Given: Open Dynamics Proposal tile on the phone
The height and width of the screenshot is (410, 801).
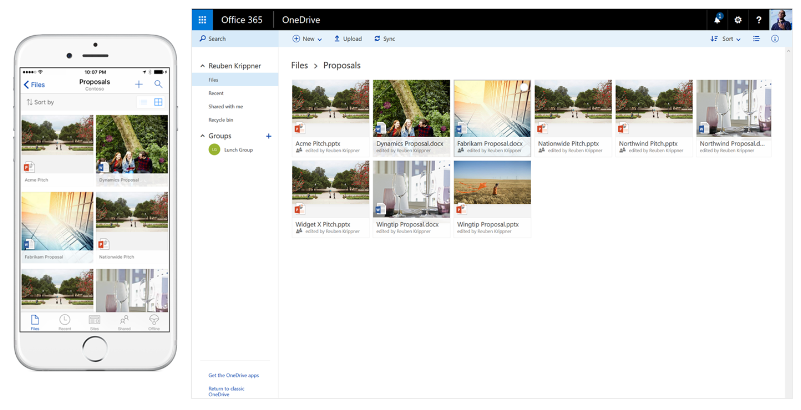Looking at the screenshot, I should coord(132,150).
